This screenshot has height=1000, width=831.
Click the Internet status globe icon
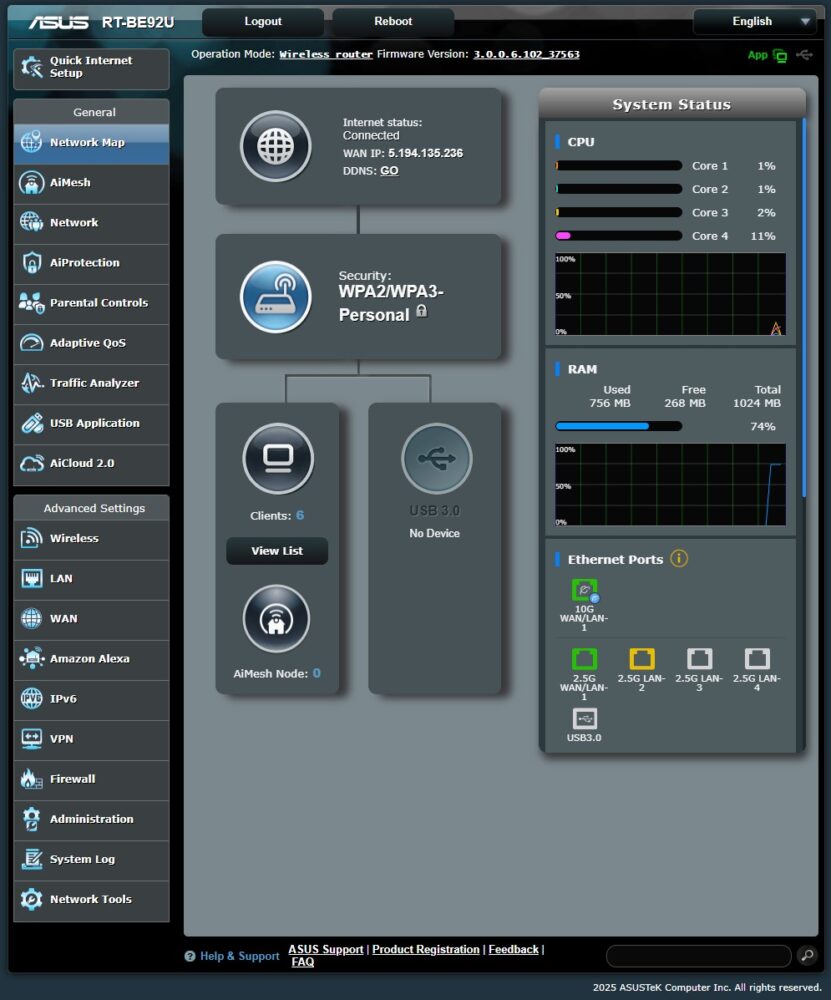tap(275, 146)
